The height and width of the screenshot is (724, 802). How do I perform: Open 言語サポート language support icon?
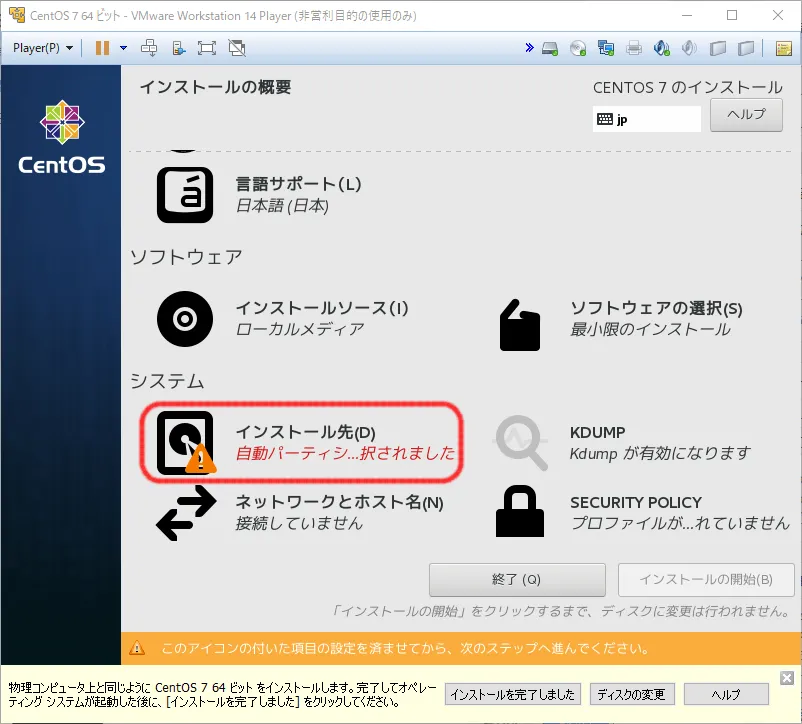click(185, 195)
